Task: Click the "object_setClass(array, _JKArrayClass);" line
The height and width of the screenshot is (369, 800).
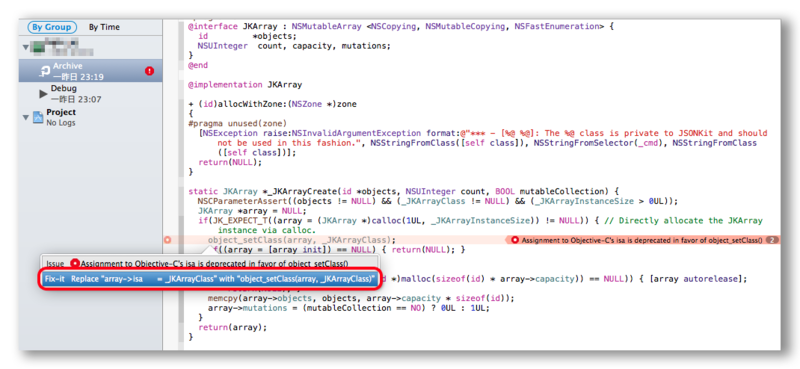Action: point(302,240)
